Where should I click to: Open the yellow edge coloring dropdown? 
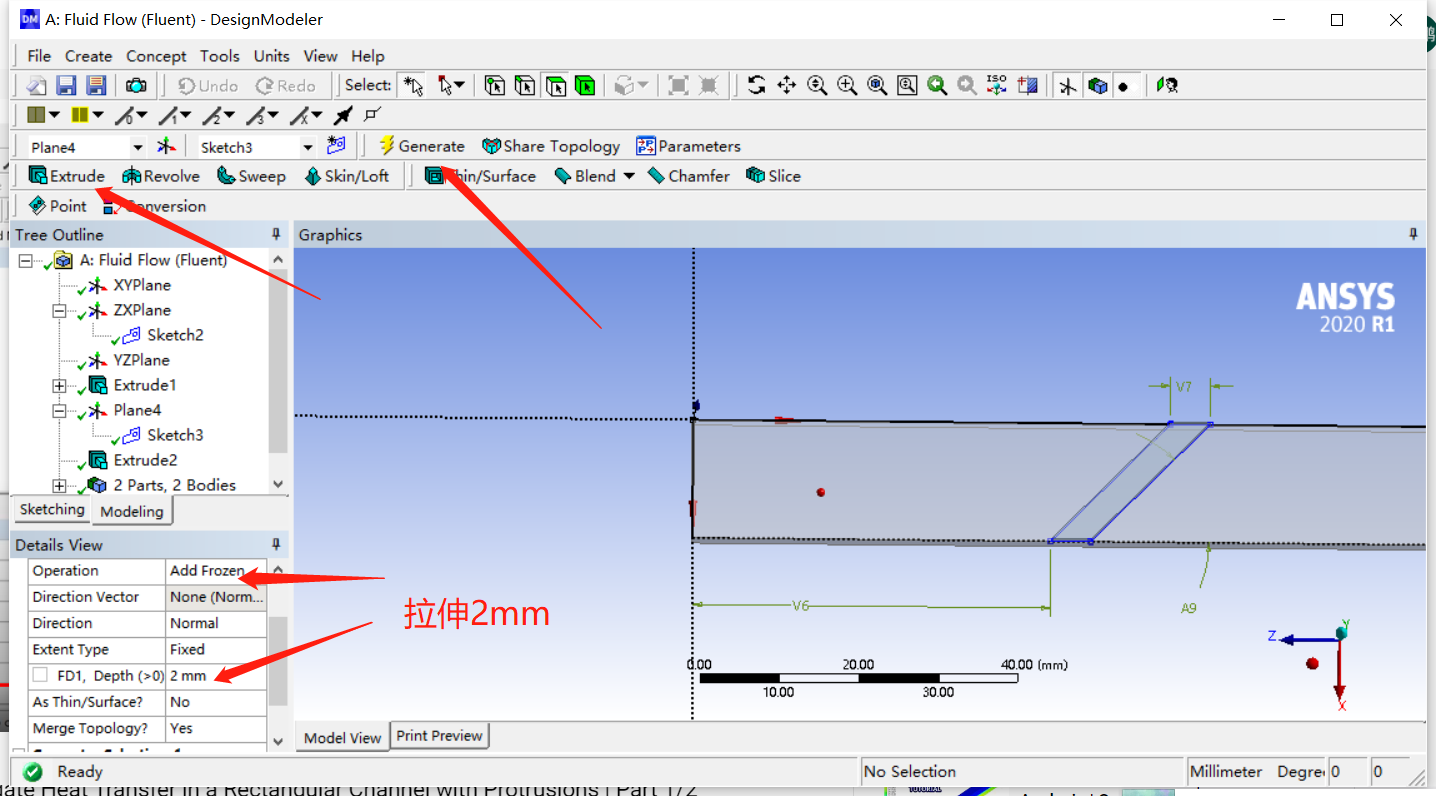[x=98, y=116]
